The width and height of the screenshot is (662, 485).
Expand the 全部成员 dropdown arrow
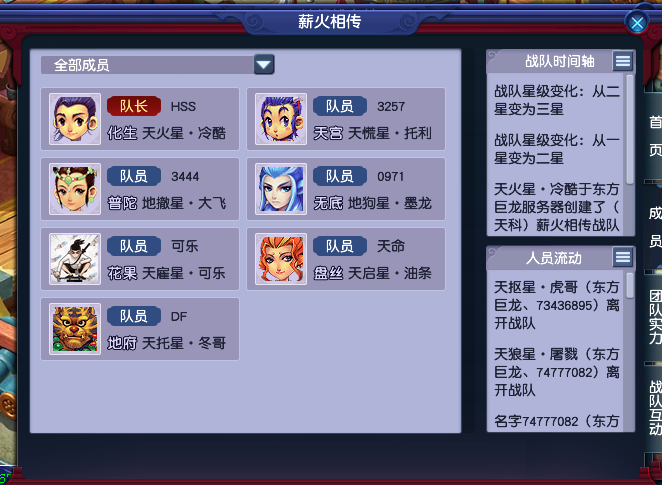click(x=264, y=65)
